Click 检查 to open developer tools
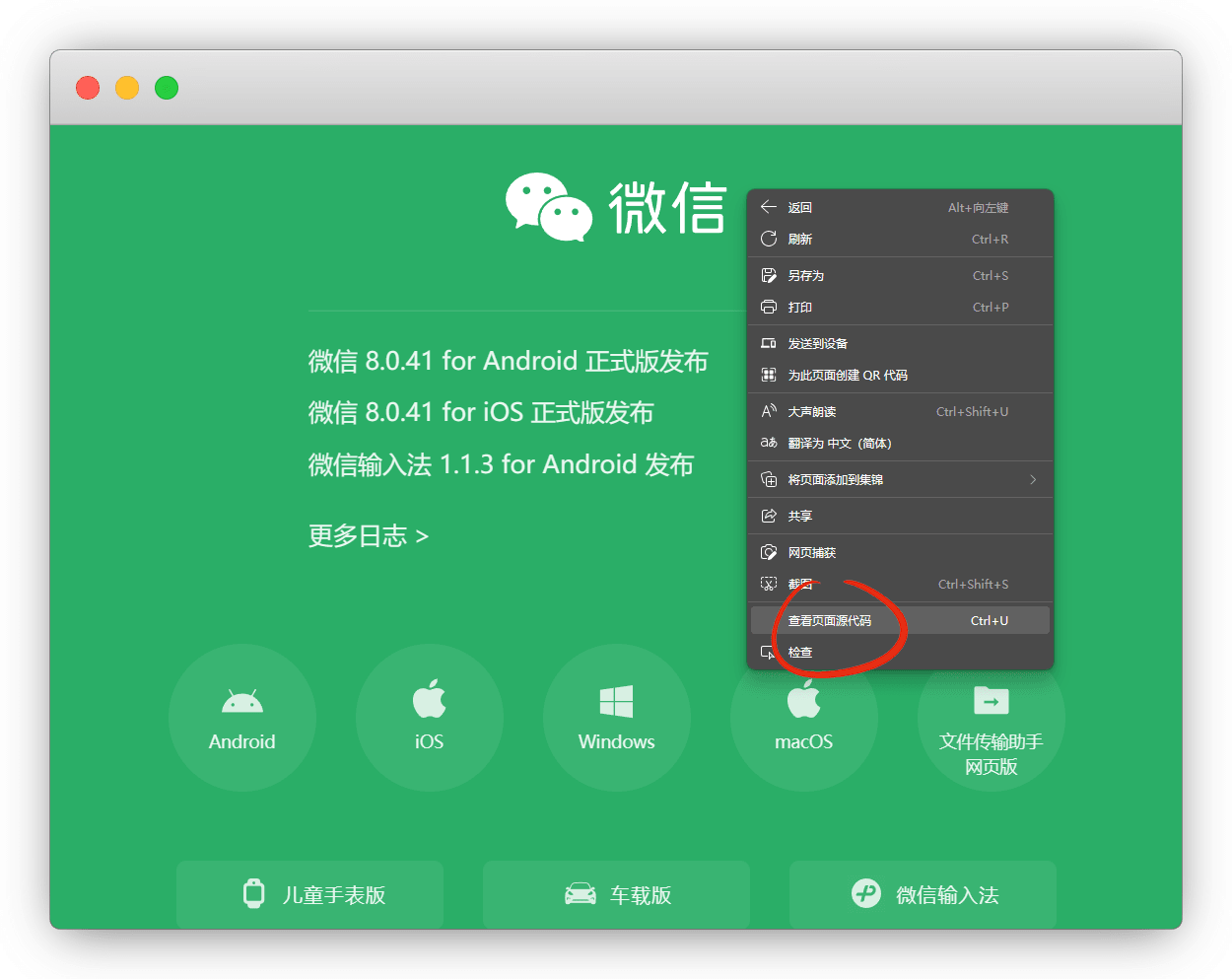The width and height of the screenshot is (1232, 979). click(800, 653)
